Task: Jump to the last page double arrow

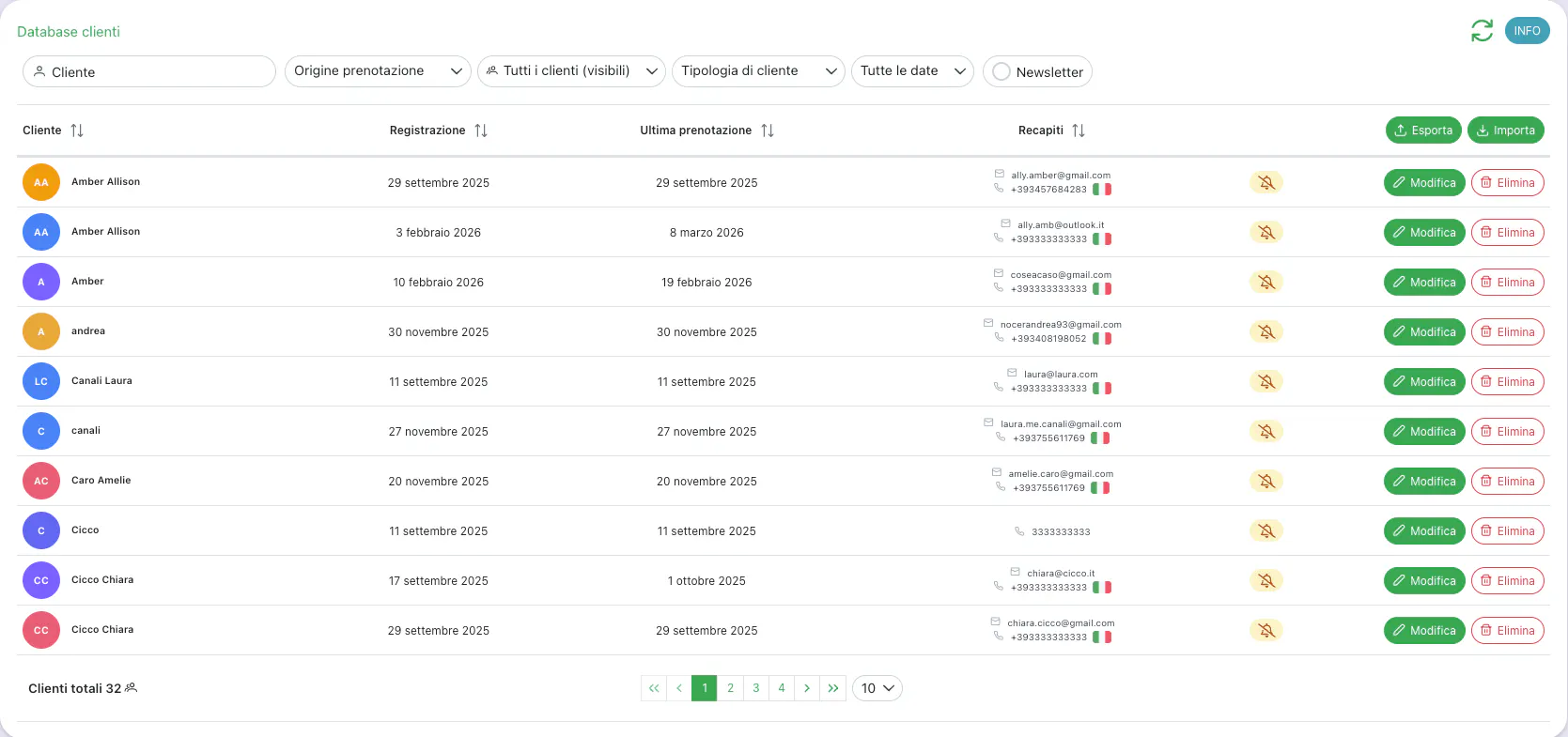Action: coord(833,688)
